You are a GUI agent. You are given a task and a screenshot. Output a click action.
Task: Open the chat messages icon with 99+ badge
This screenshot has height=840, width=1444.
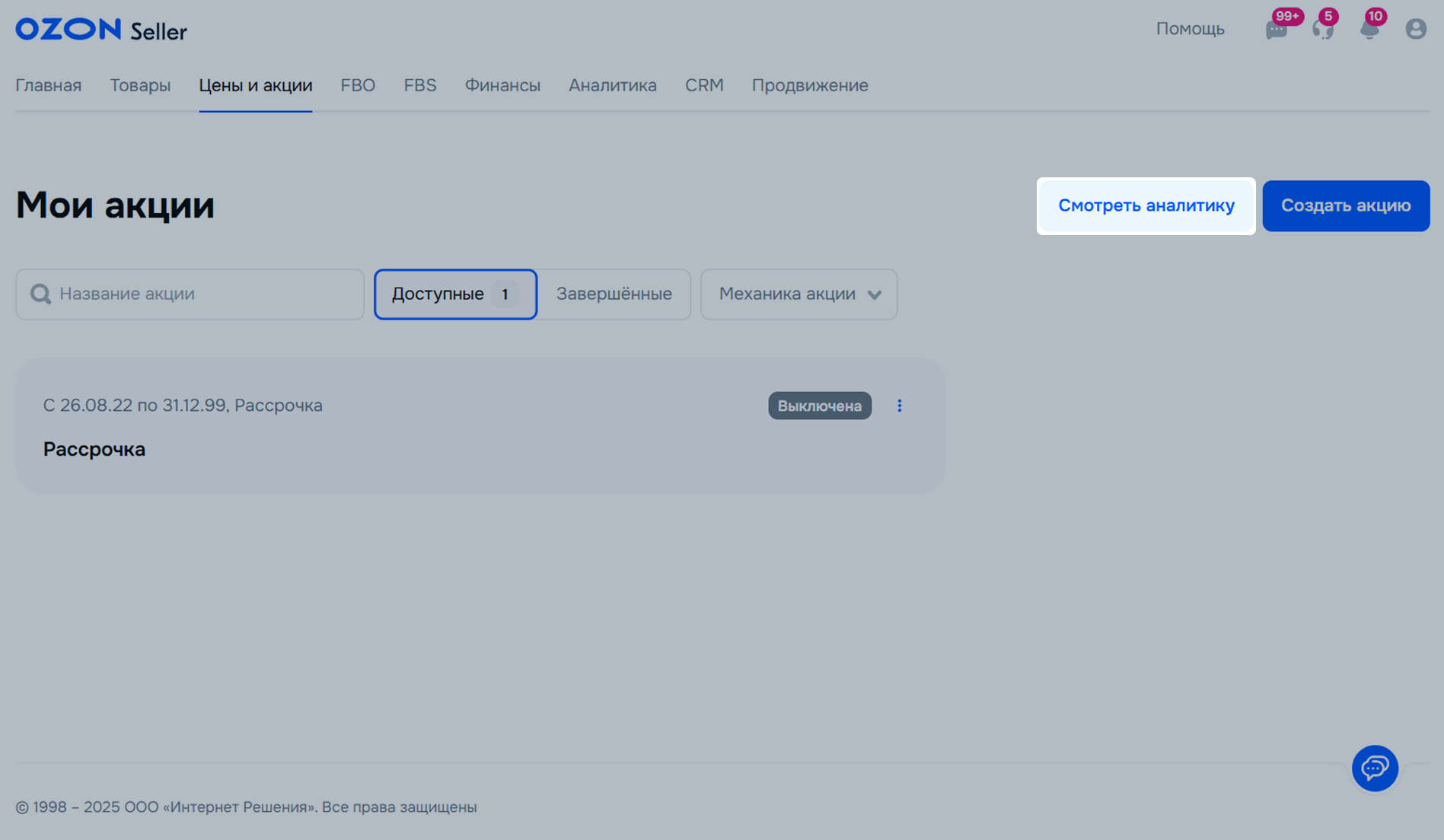click(1277, 30)
